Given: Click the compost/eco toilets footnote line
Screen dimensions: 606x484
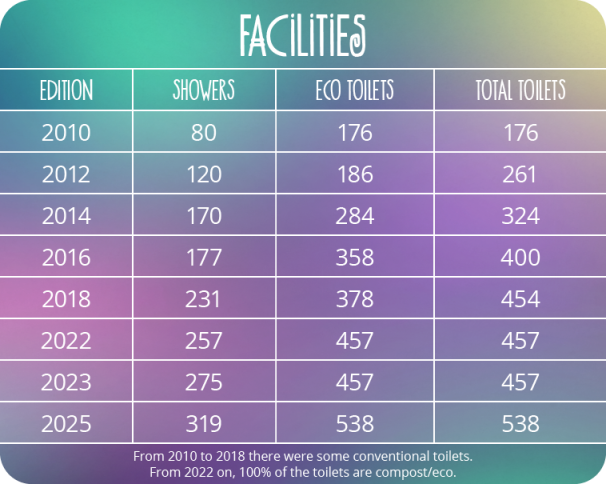Looking at the screenshot, I should (303, 472).
